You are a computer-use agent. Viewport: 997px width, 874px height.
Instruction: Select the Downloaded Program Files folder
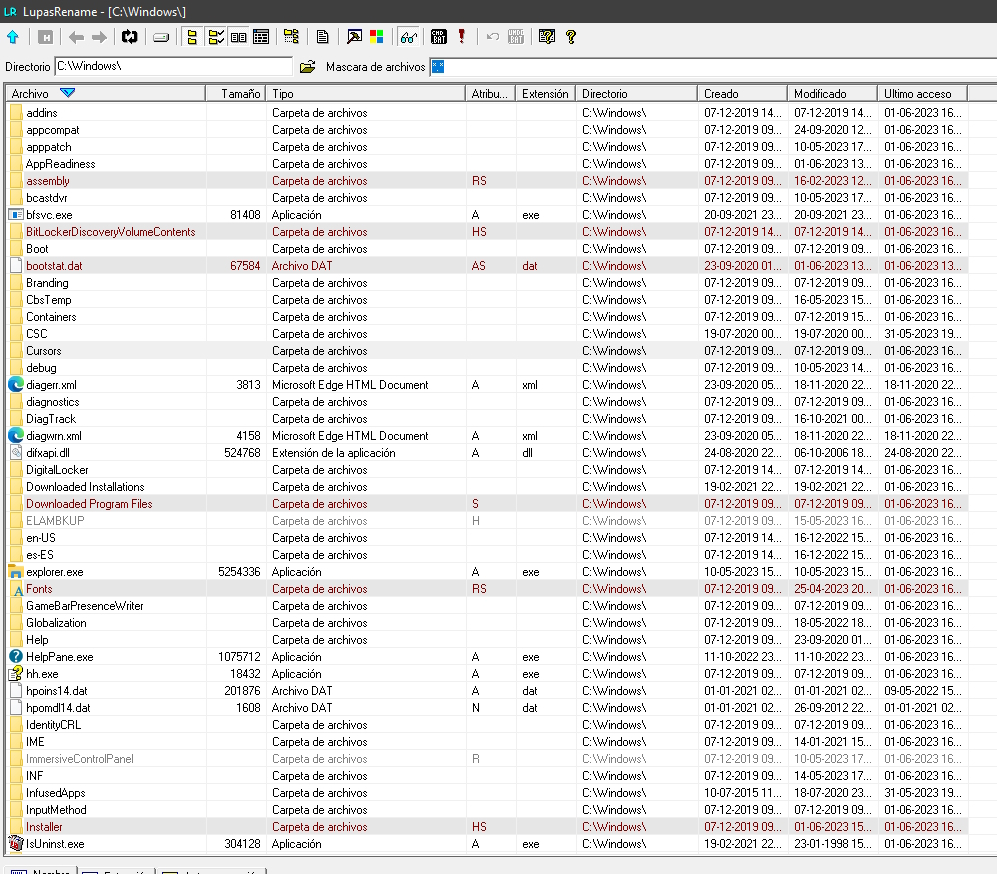[x=89, y=503]
